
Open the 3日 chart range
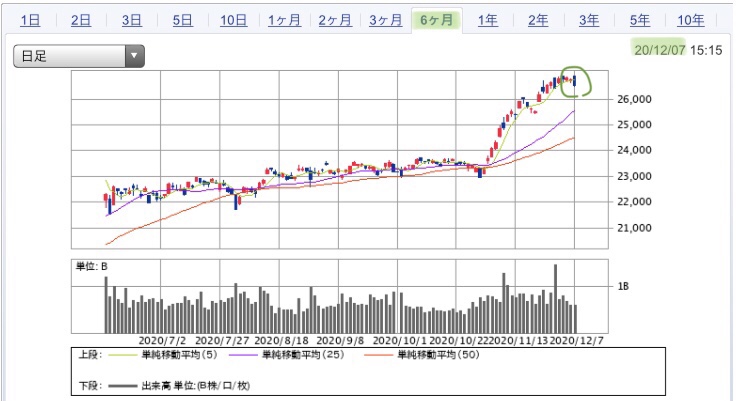coord(132,20)
